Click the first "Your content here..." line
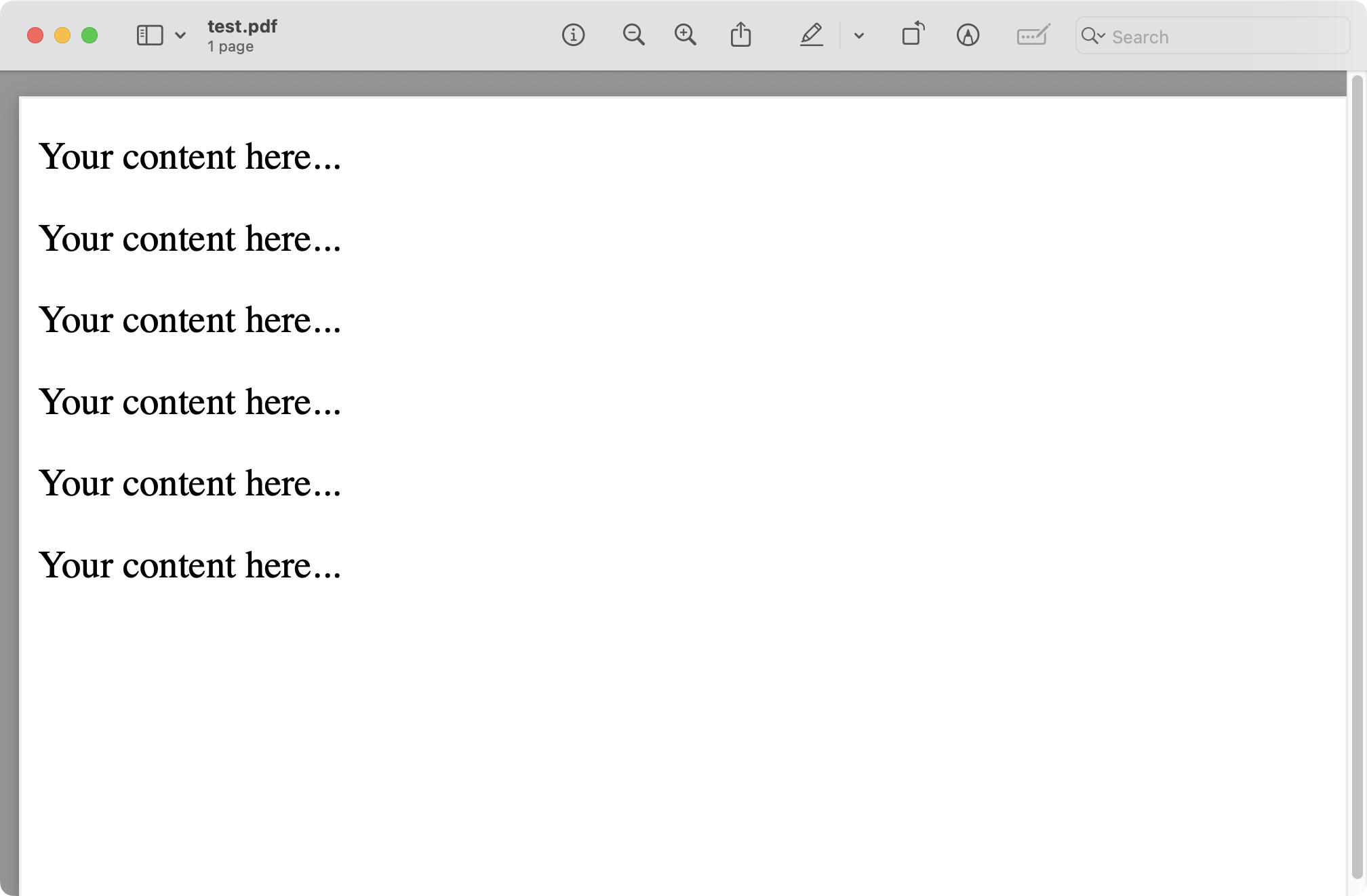 190,157
